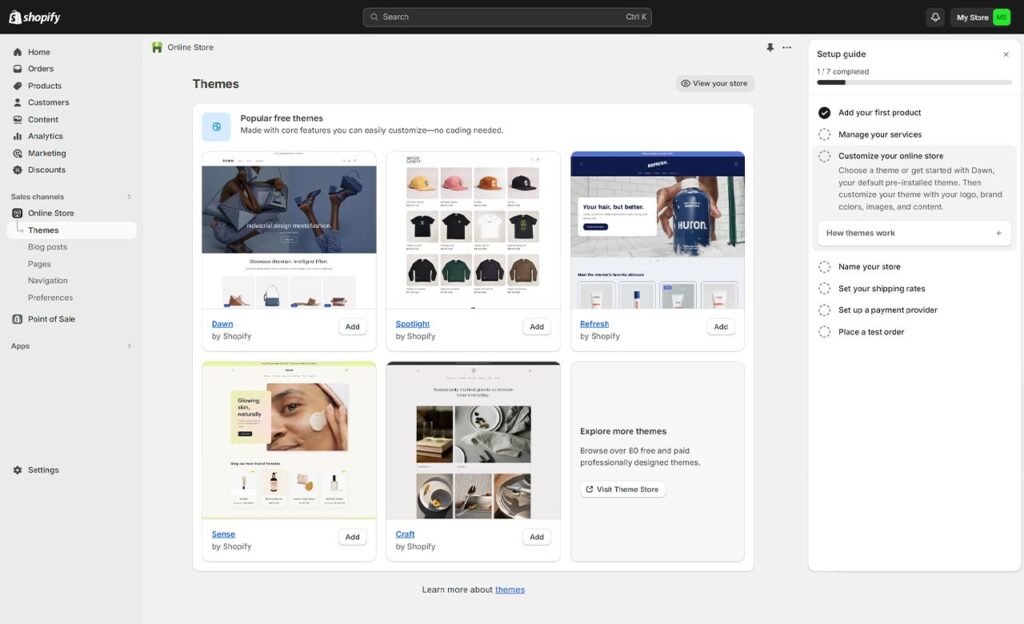This screenshot has width=1024, height=624.
Task: Click the Popular free themes icon
Action: click(x=216, y=127)
